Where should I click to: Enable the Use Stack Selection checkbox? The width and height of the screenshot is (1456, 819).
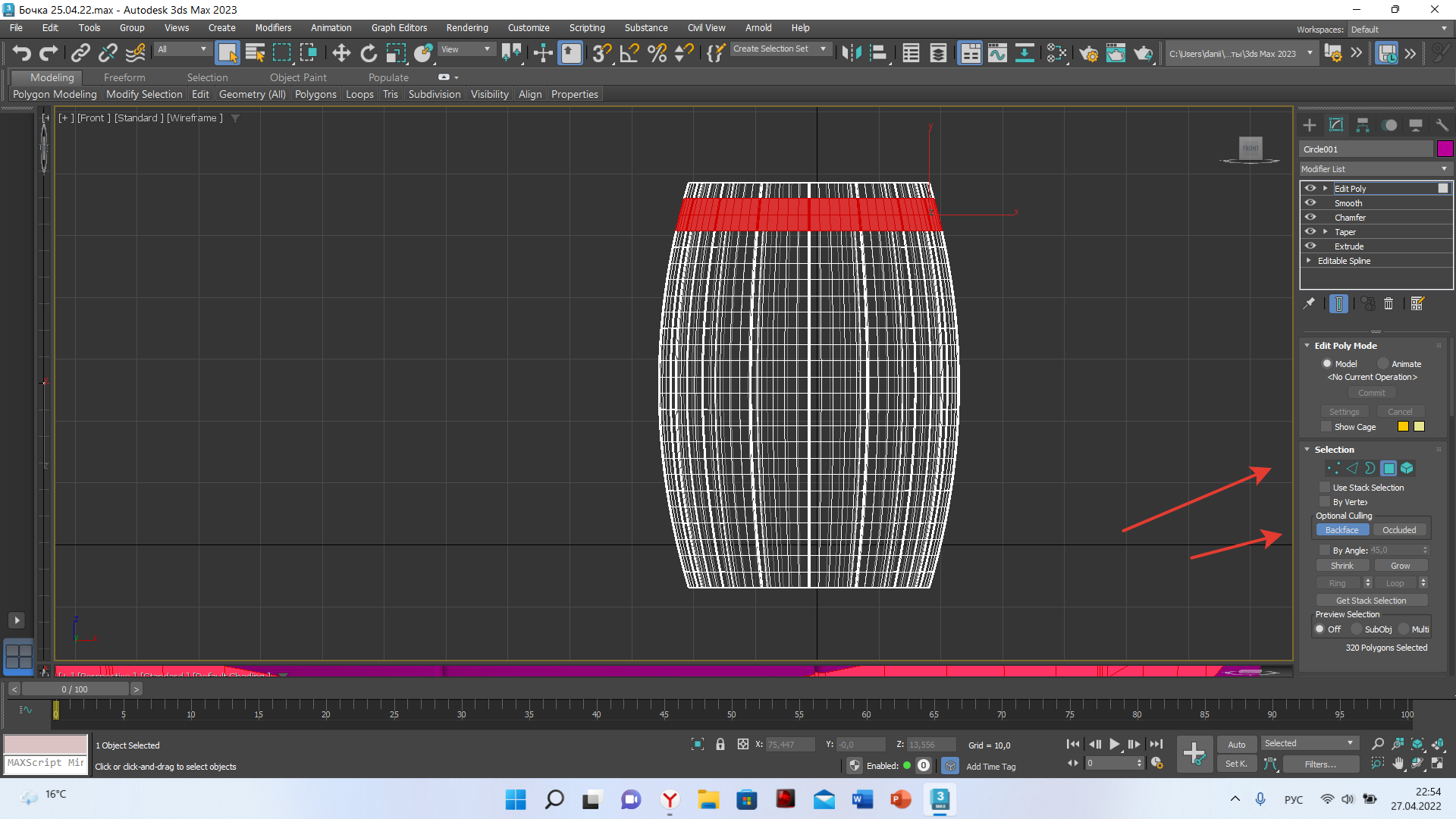click(x=1325, y=488)
